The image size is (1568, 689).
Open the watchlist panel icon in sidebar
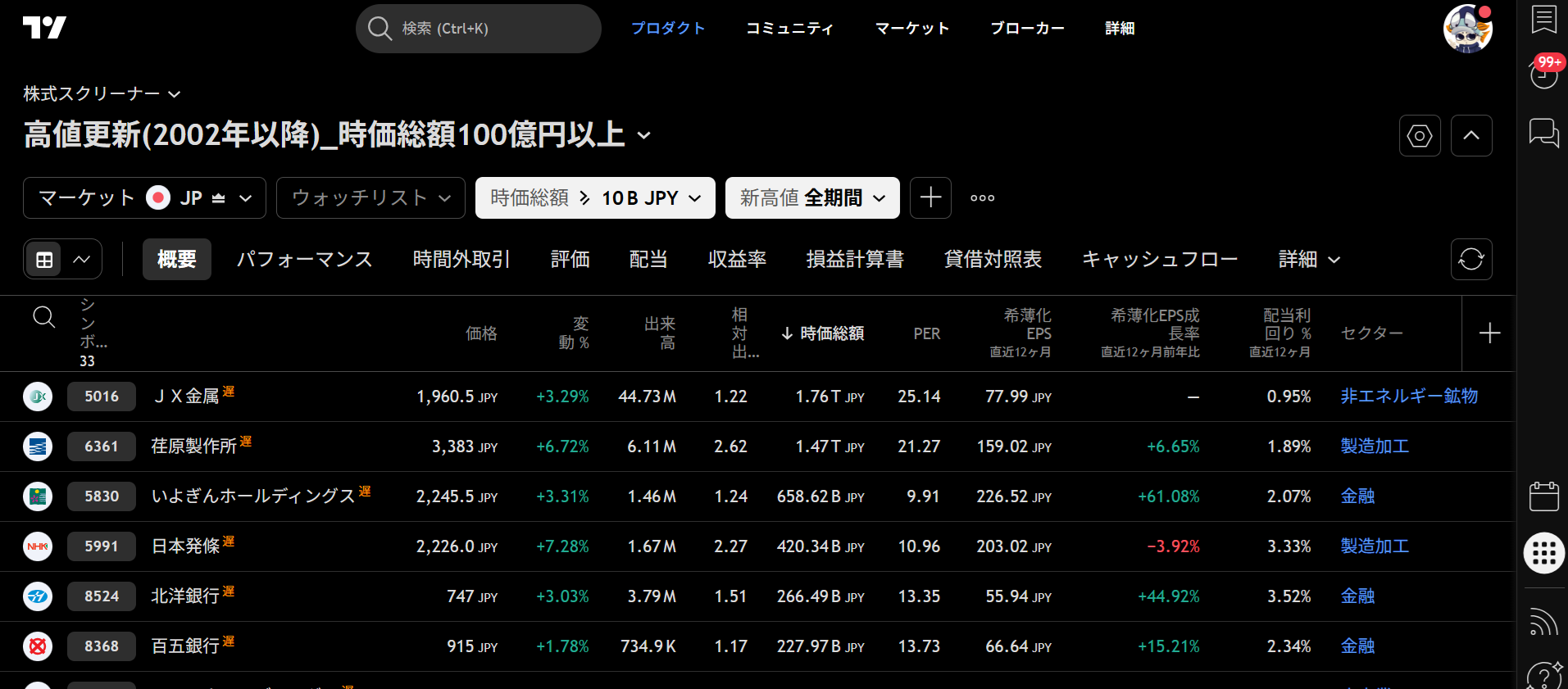[1544, 20]
